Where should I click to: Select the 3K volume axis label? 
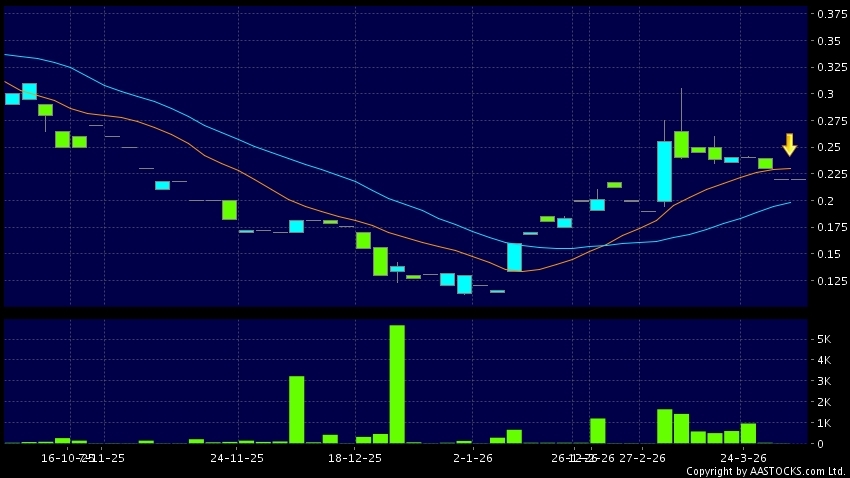[825, 381]
